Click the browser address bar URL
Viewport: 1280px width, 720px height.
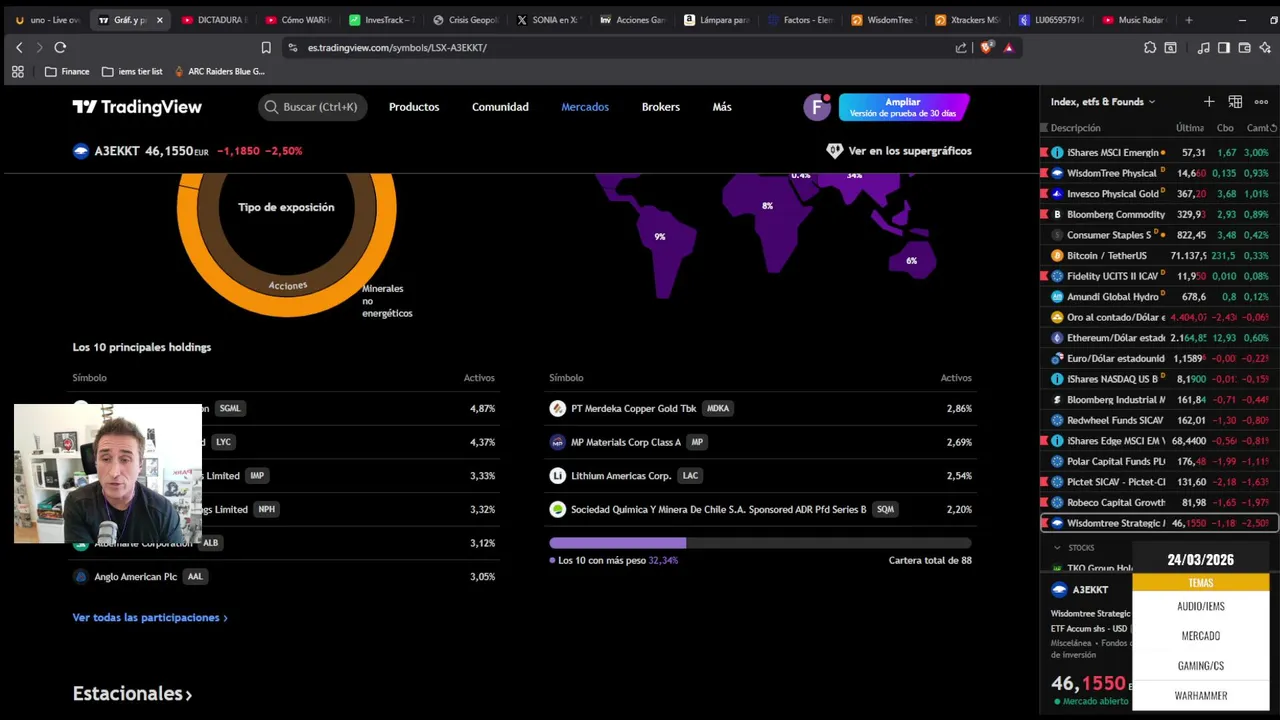pos(398,47)
